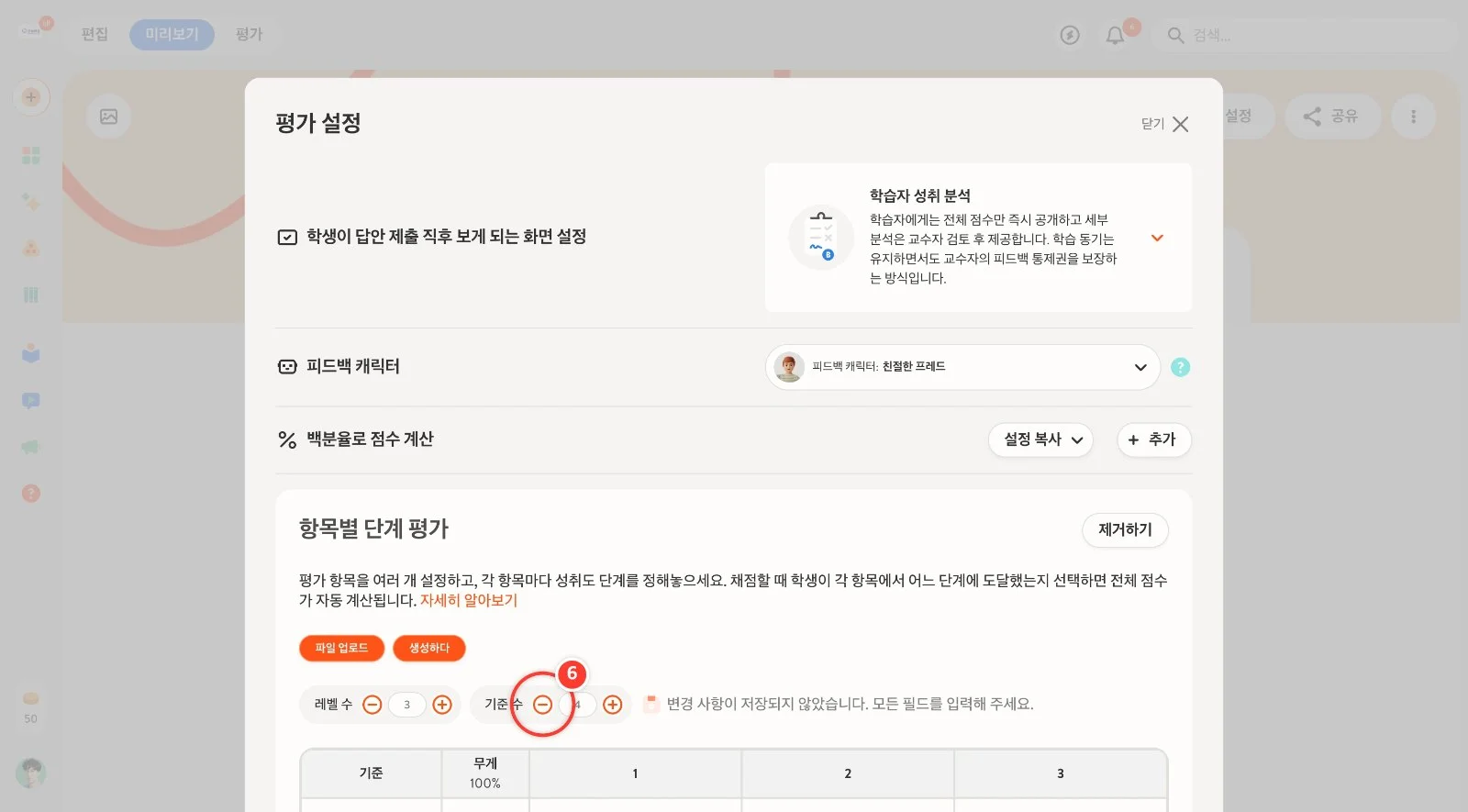Image resolution: width=1468 pixels, height=812 pixels.
Task: Click the 생성하다 button
Action: (429, 648)
